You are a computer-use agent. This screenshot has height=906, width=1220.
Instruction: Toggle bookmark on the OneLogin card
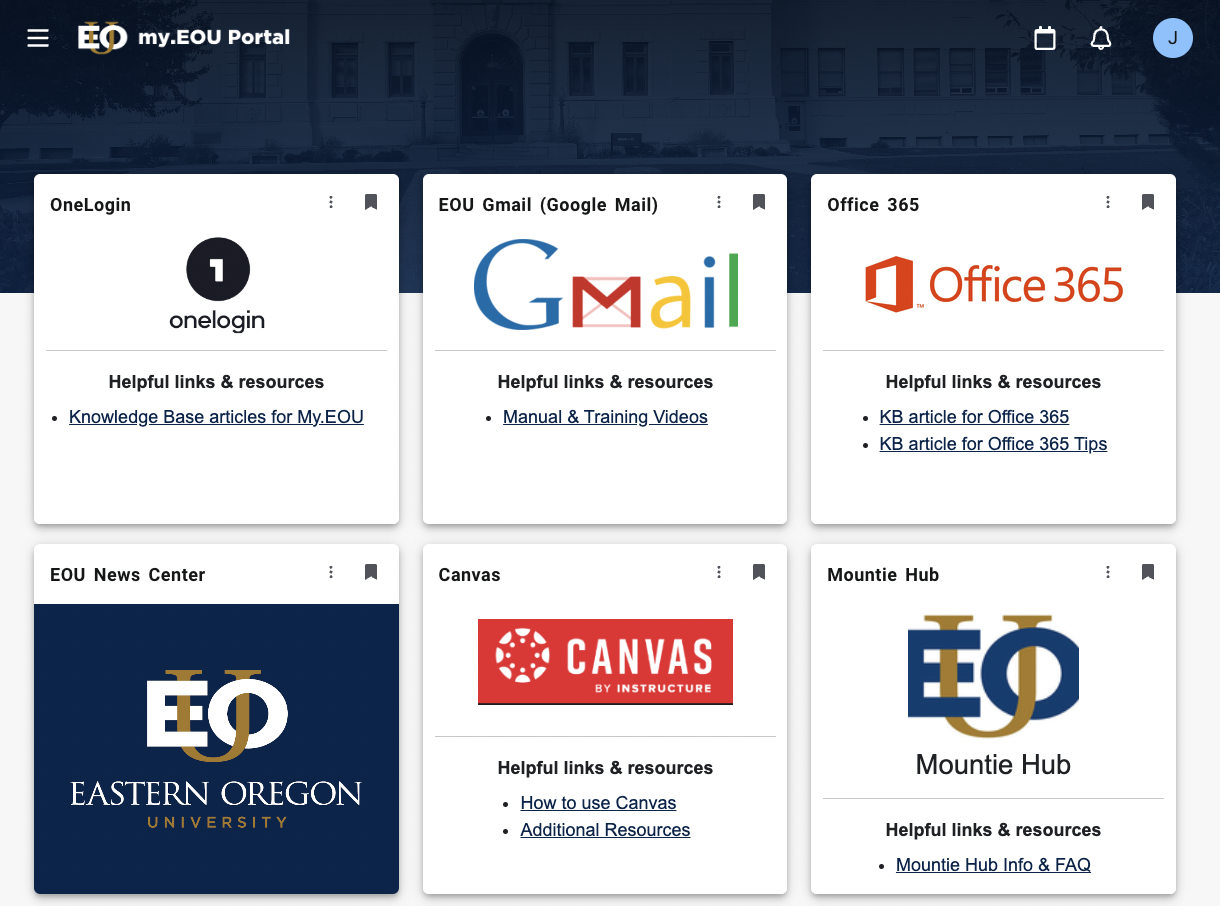coord(371,203)
